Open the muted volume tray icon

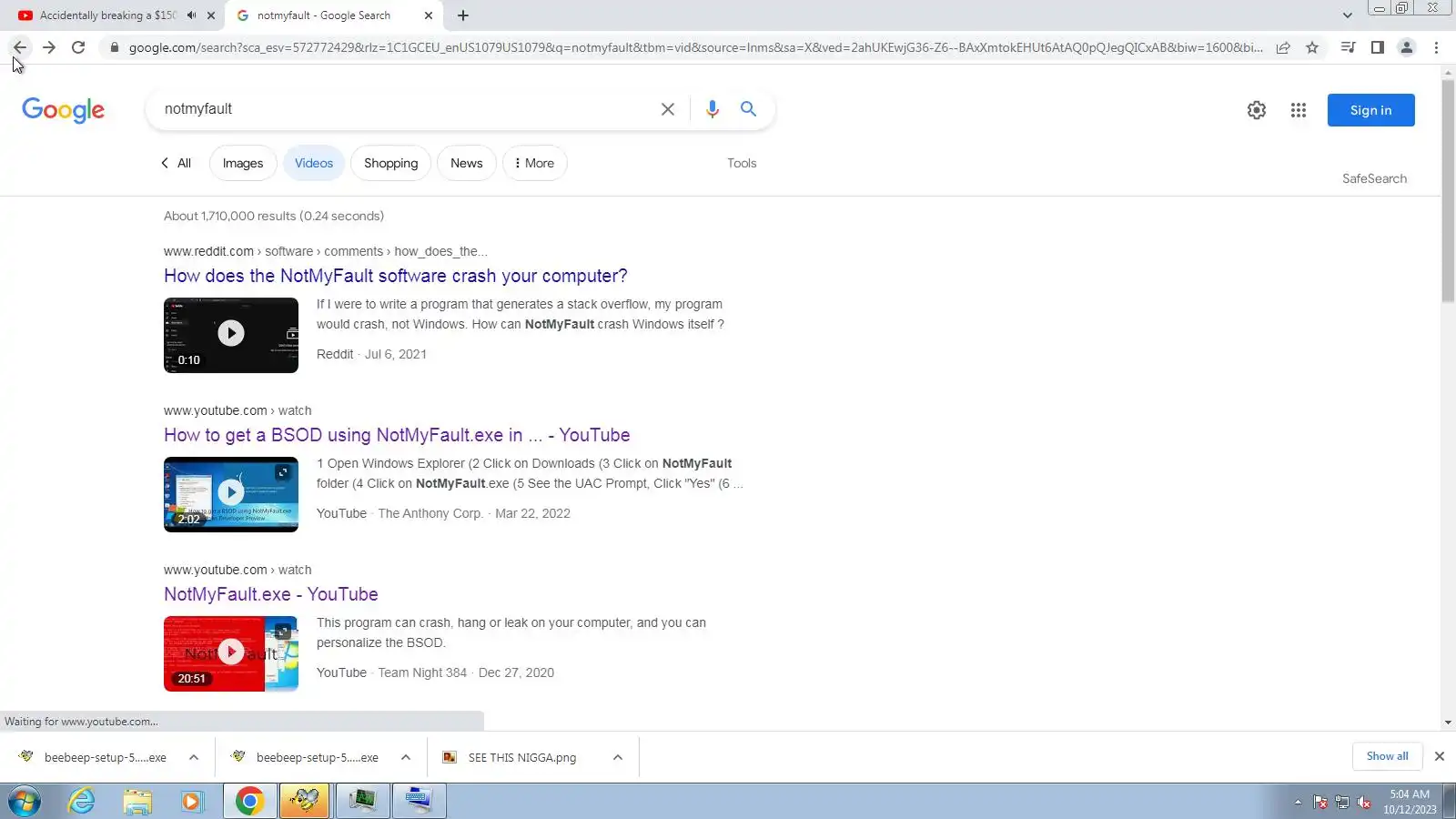point(1364,802)
